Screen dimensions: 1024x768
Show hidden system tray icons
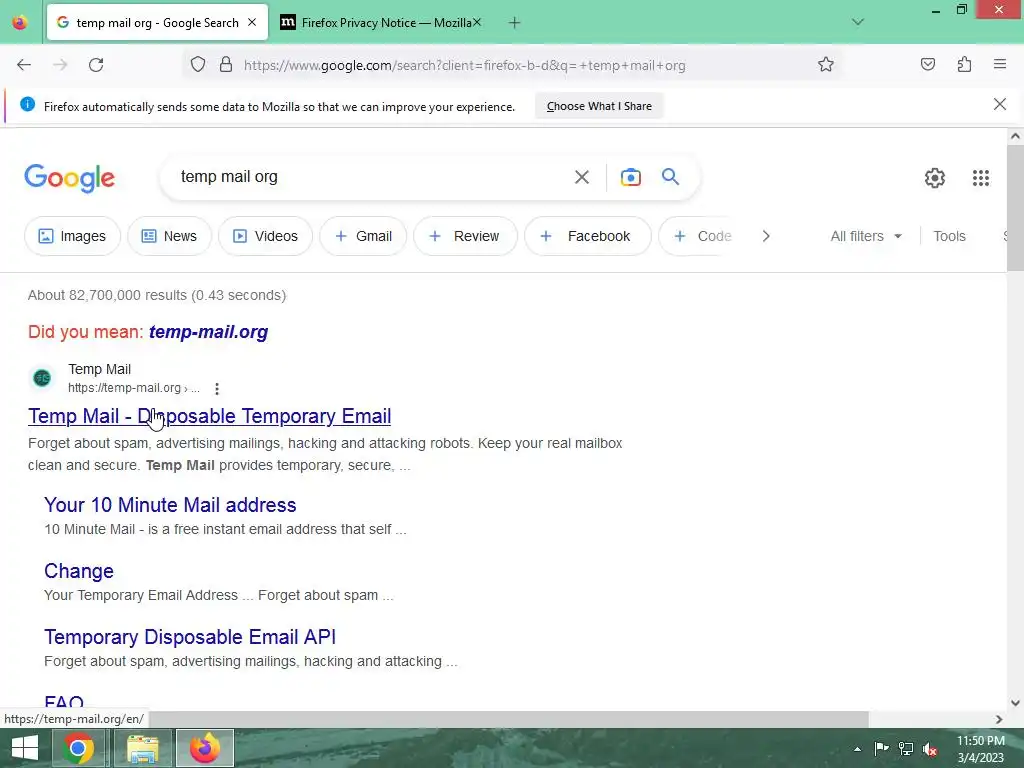coord(857,749)
